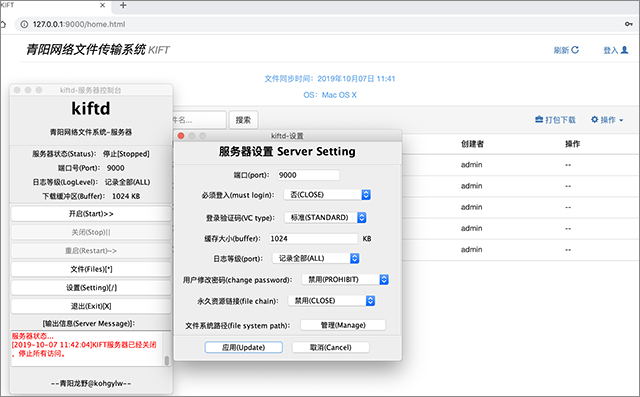
Task: Click the port field containing 9000
Action: point(308,175)
